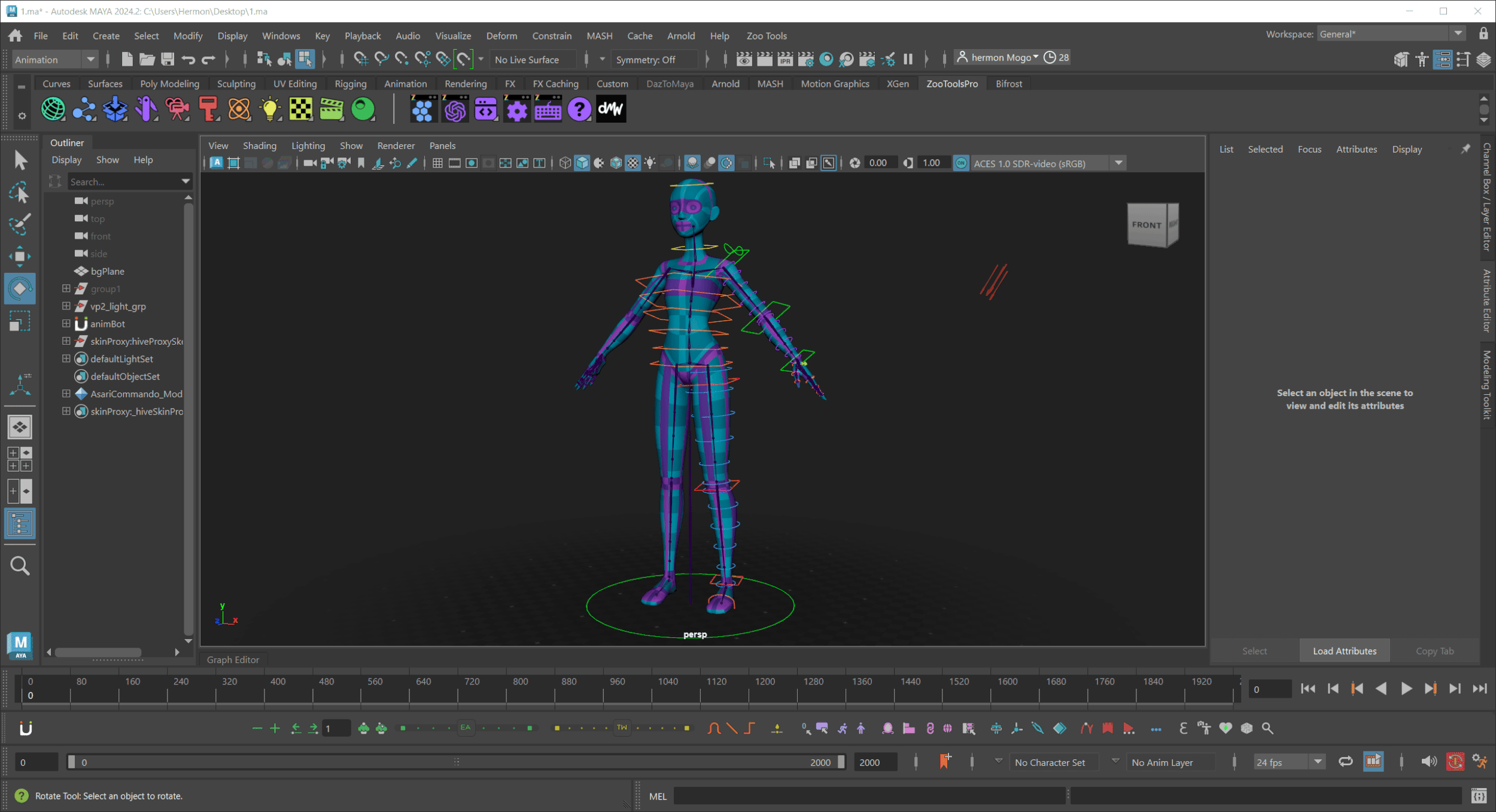Select the keyboard hotkeys icon on shelf
The width and height of the screenshot is (1496, 812).
548,109
